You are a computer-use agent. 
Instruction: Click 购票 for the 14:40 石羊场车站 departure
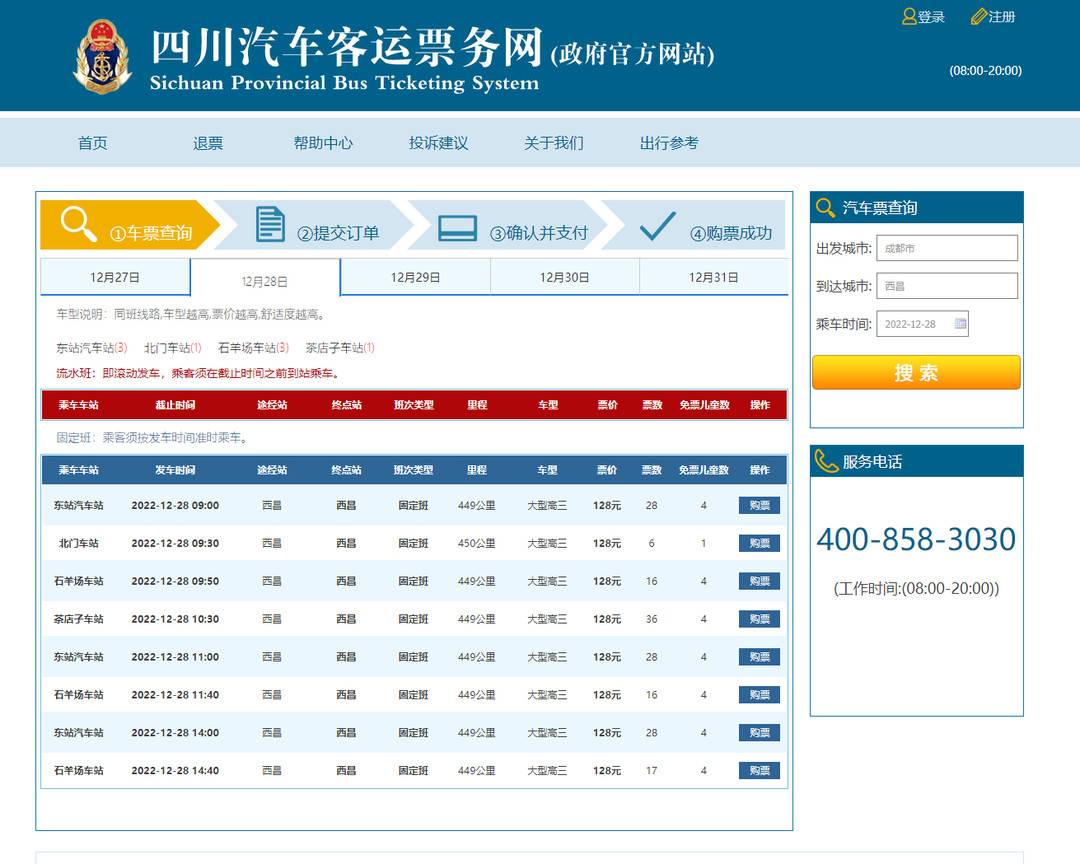pos(759,771)
